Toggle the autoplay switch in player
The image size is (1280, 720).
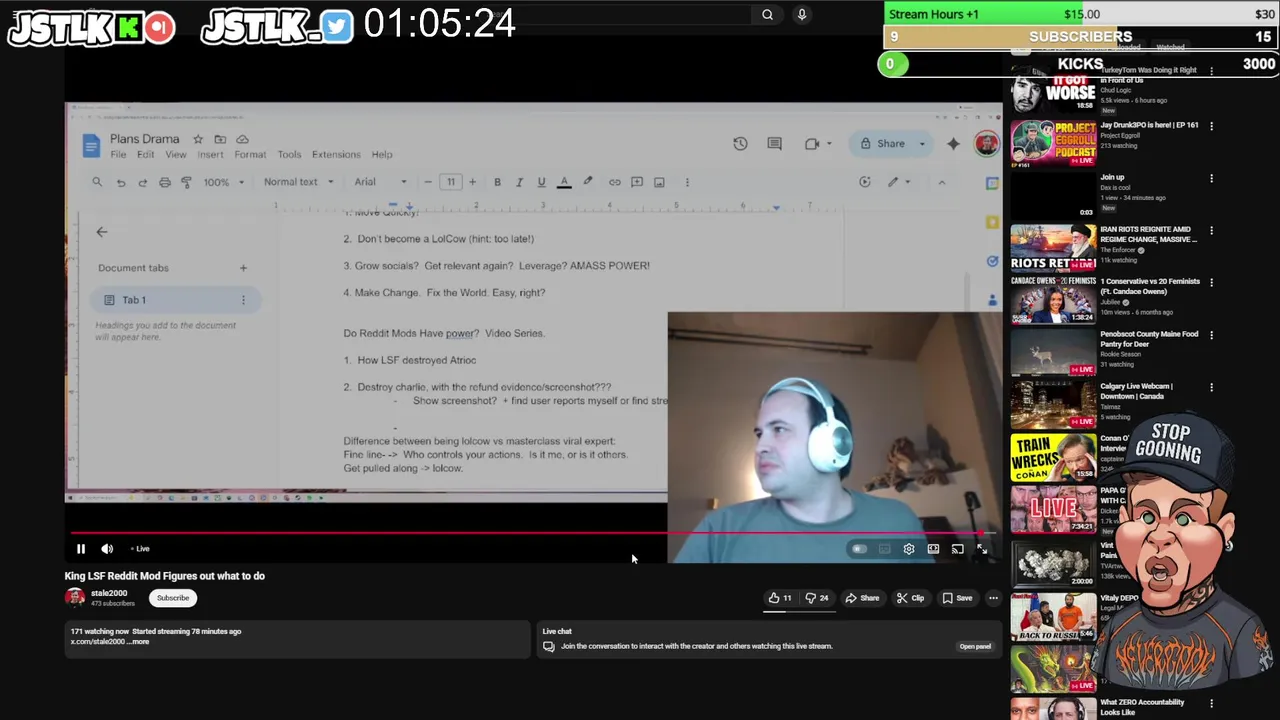tap(859, 549)
